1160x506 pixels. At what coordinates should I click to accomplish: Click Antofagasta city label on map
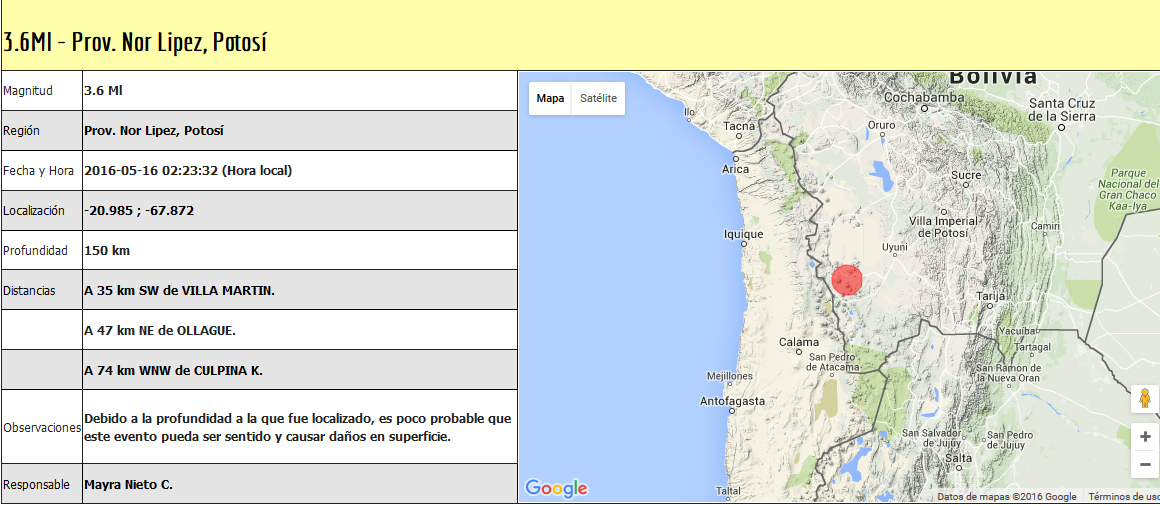point(732,401)
